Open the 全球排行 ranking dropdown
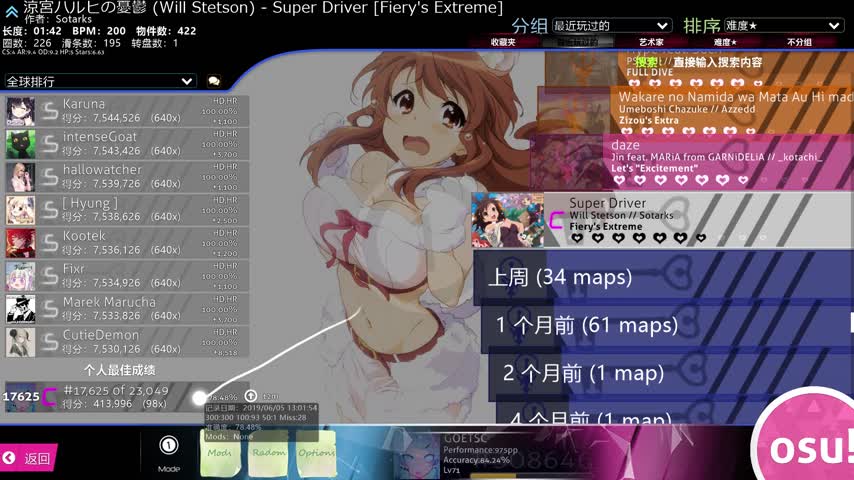The image size is (854, 480). click(x=100, y=81)
